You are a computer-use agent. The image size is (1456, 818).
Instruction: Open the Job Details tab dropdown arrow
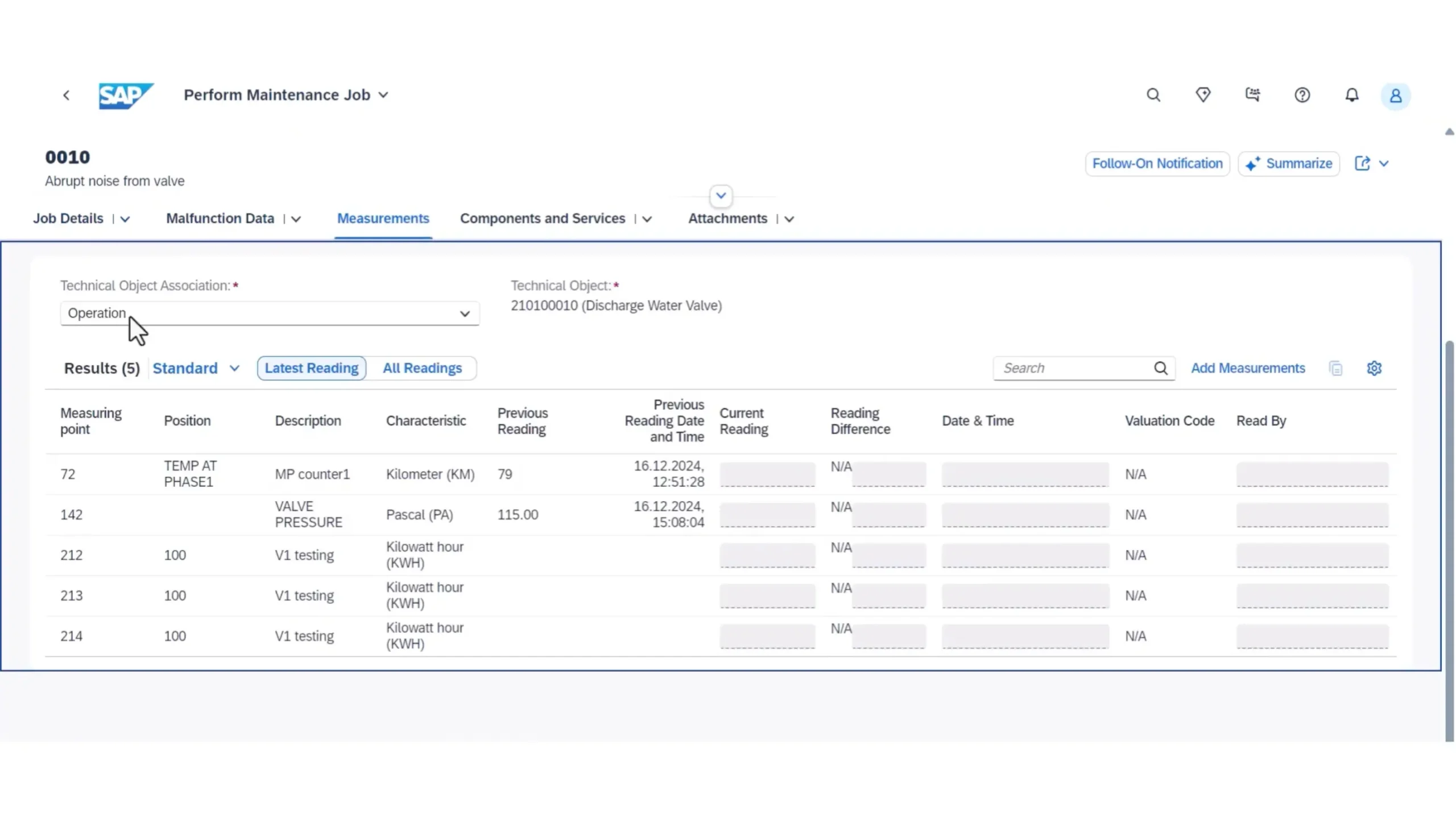tap(125, 219)
